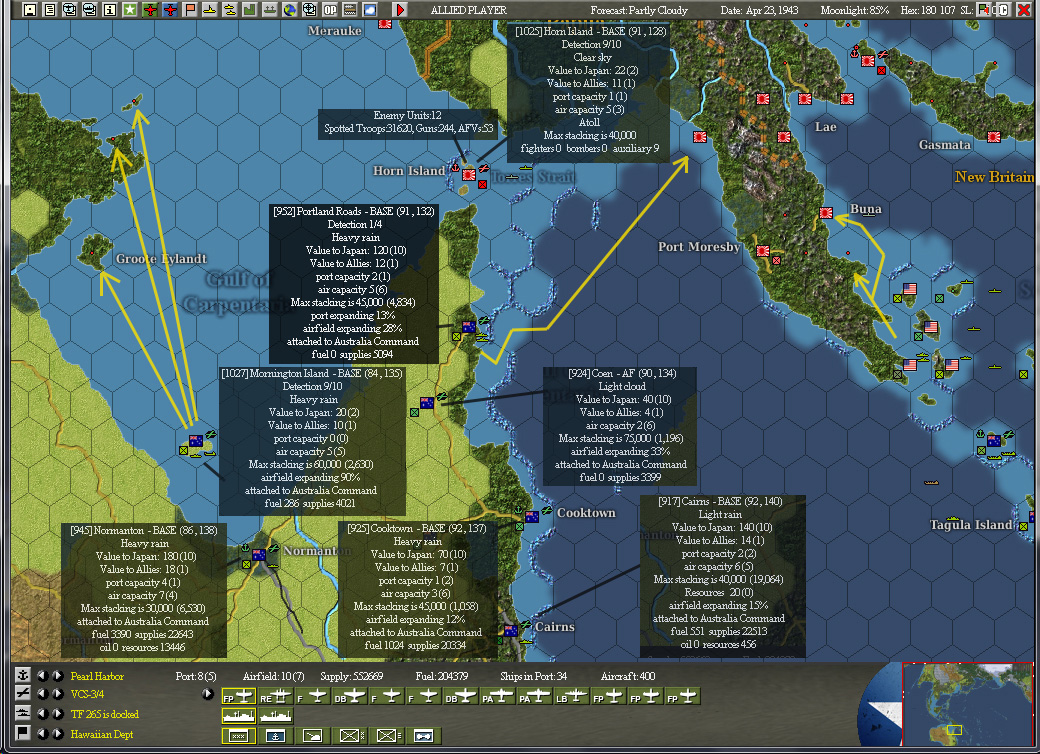Select the highlighted docked task force icon
The image size is (1040, 754).
coord(239,716)
